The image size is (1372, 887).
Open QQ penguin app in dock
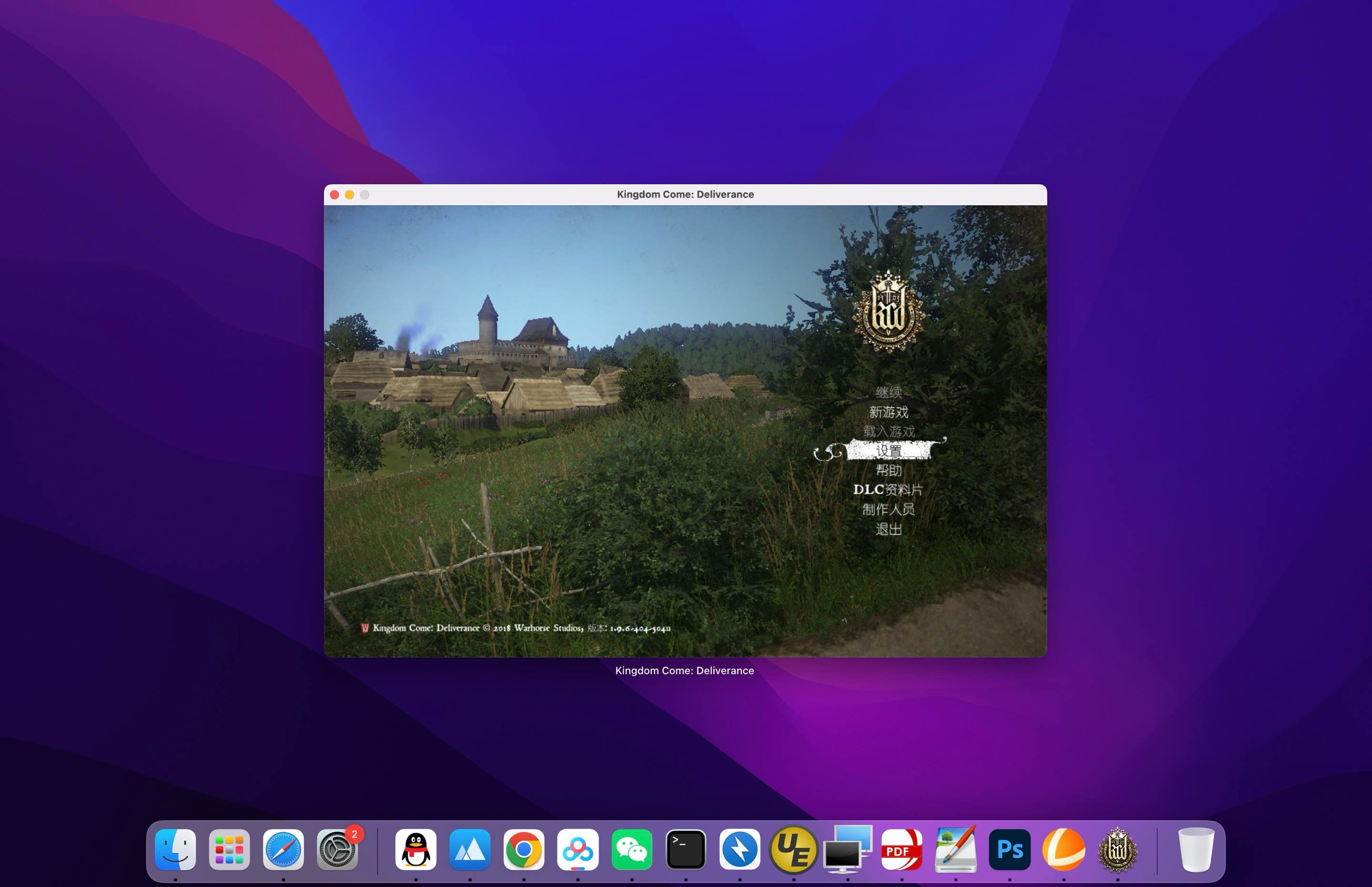pyautogui.click(x=416, y=849)
